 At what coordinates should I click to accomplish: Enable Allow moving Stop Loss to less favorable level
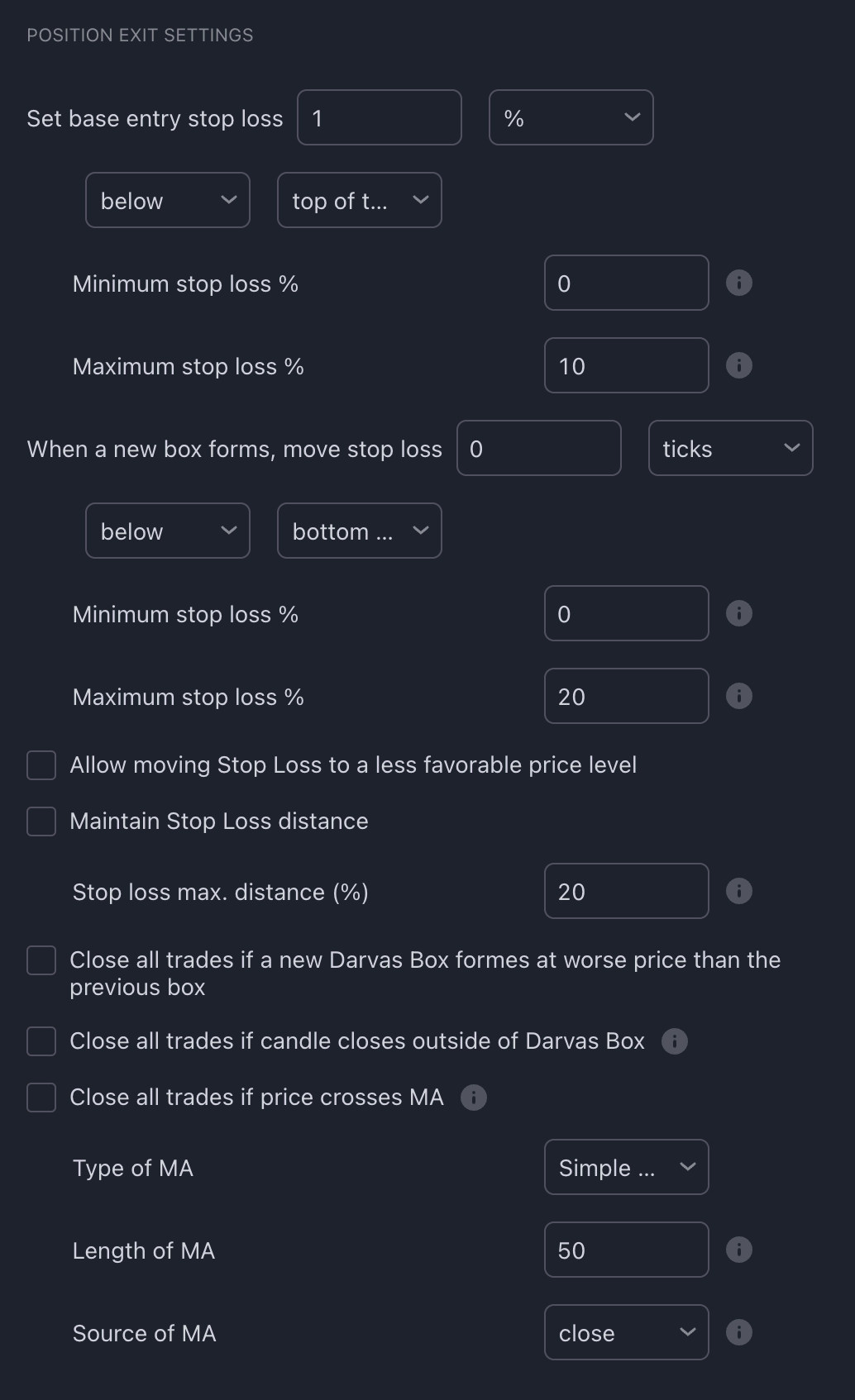click(41, 765)
